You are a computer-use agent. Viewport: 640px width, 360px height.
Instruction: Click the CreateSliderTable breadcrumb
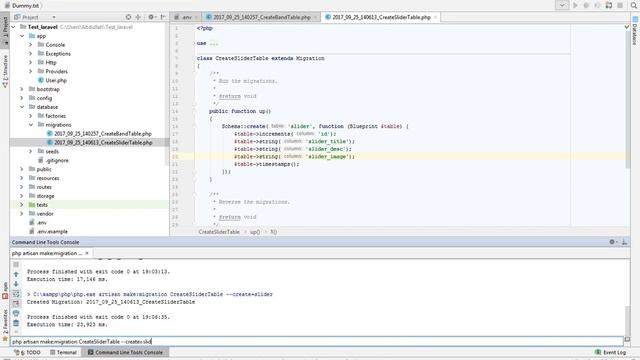click(x=219, y=232)
